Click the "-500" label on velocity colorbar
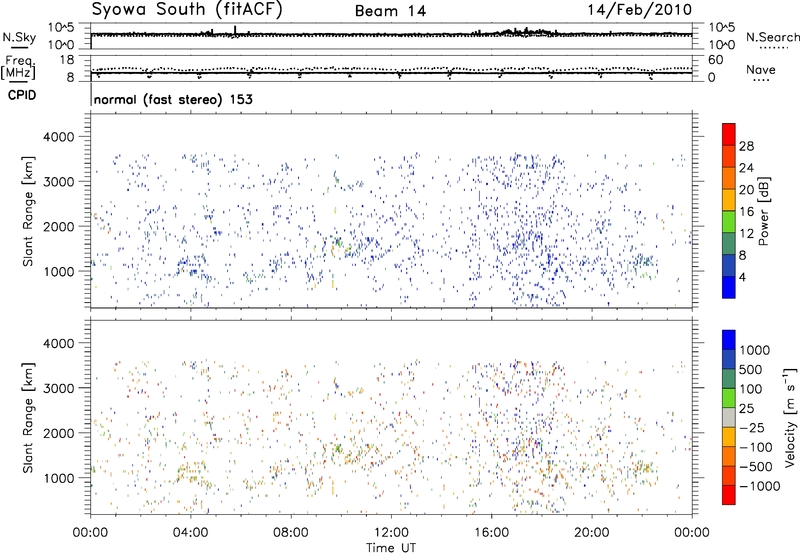The width and height of the screenshot is (800, 554). (756, 467)
